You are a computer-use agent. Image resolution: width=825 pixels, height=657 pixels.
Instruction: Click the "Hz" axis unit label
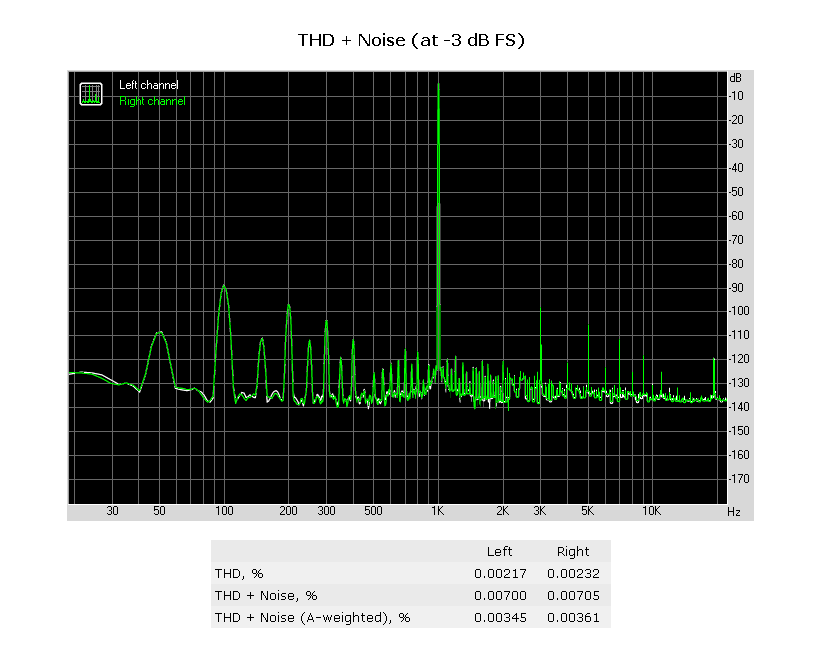(734, 512)
